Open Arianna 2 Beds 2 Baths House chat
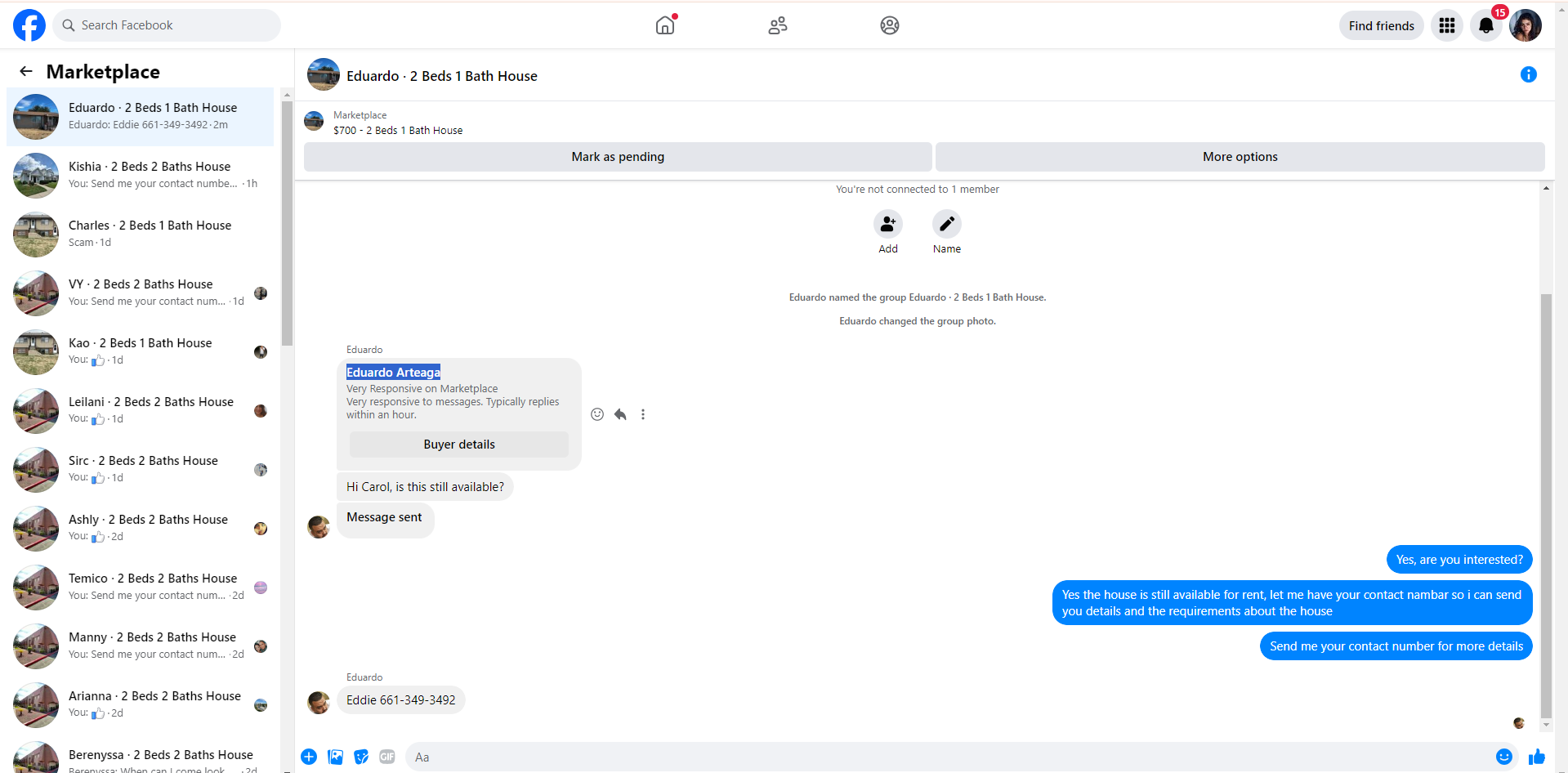 point(141,705)
